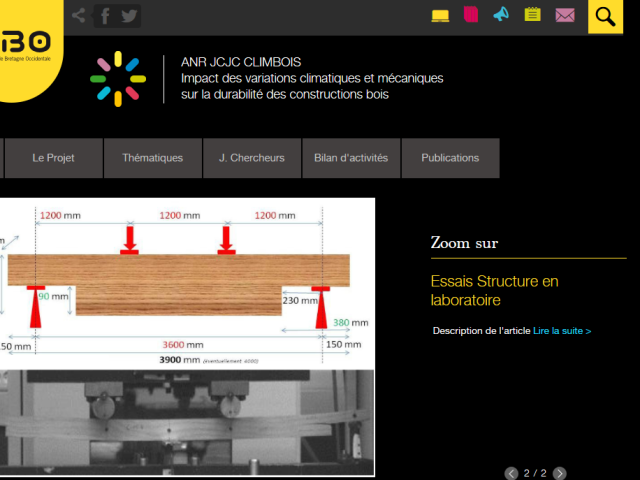Open the J. Chercheurs menu
This screenshot has width=640, height=480.
(x=252, y=158)
